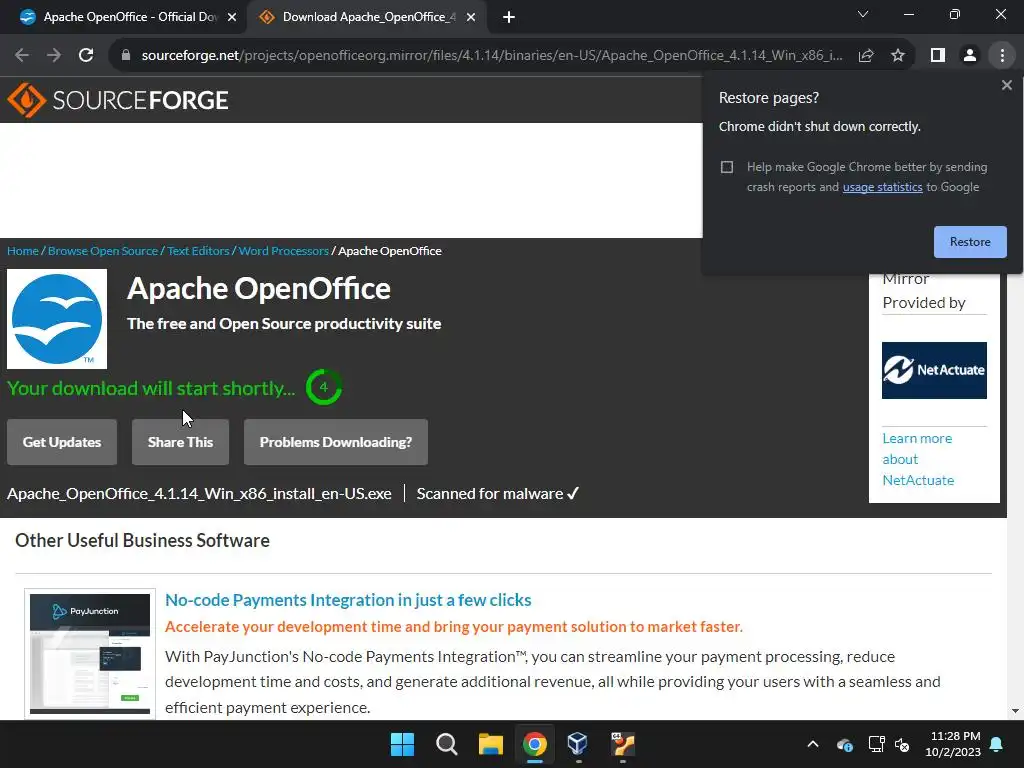
Task: Open the Chrome three-dot menu
Action: [1002, 56]
